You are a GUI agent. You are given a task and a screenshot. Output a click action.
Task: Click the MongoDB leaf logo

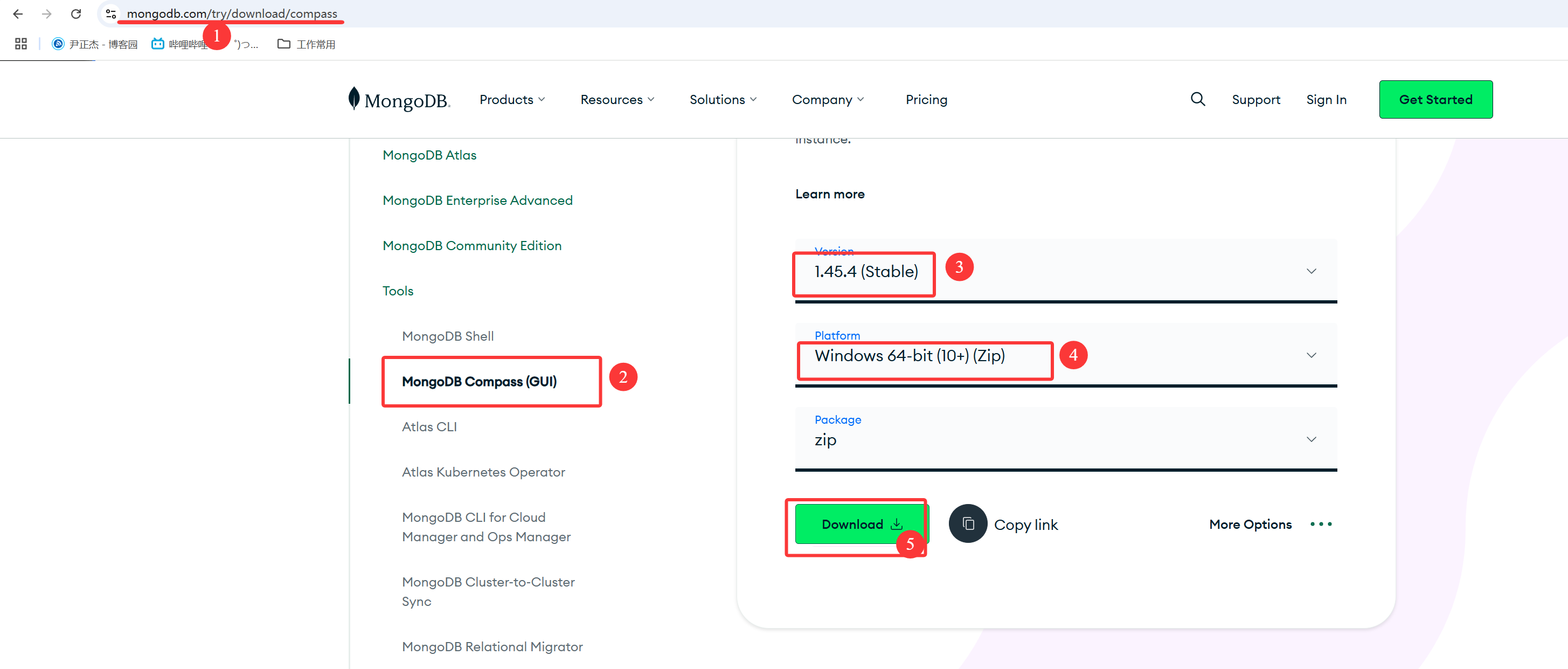(353, 99)
